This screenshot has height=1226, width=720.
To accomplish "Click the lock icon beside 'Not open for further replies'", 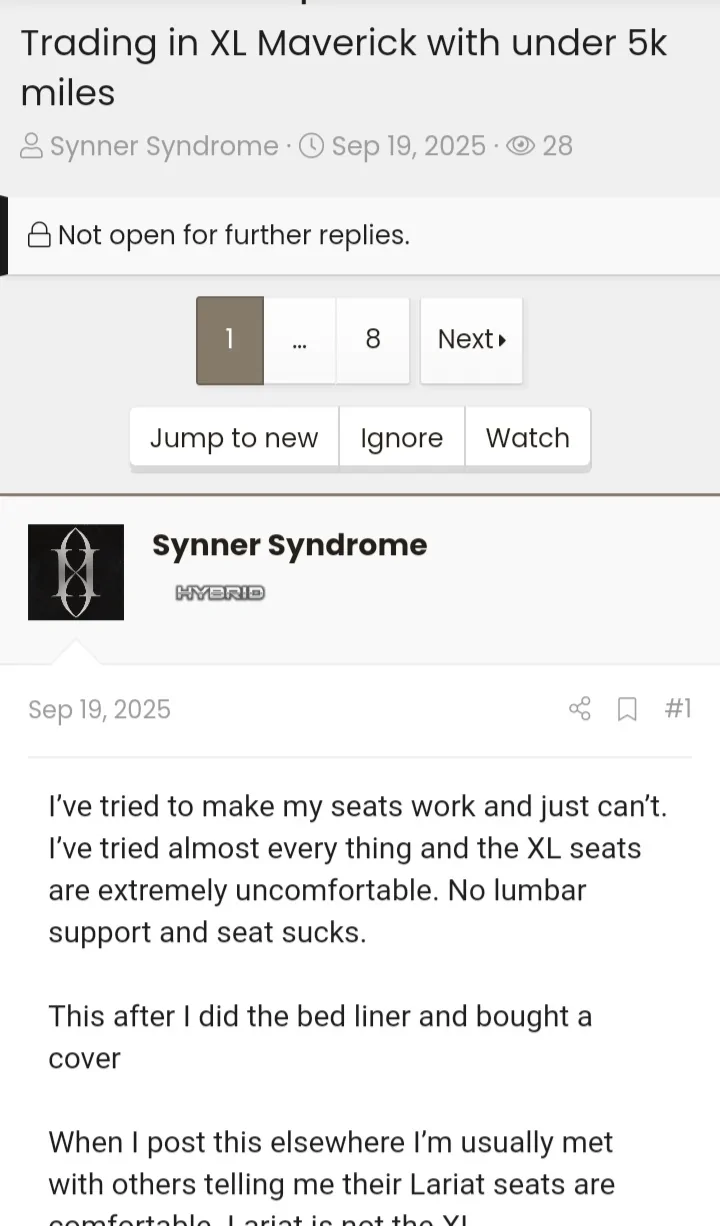I will click(x=39, y=235).
